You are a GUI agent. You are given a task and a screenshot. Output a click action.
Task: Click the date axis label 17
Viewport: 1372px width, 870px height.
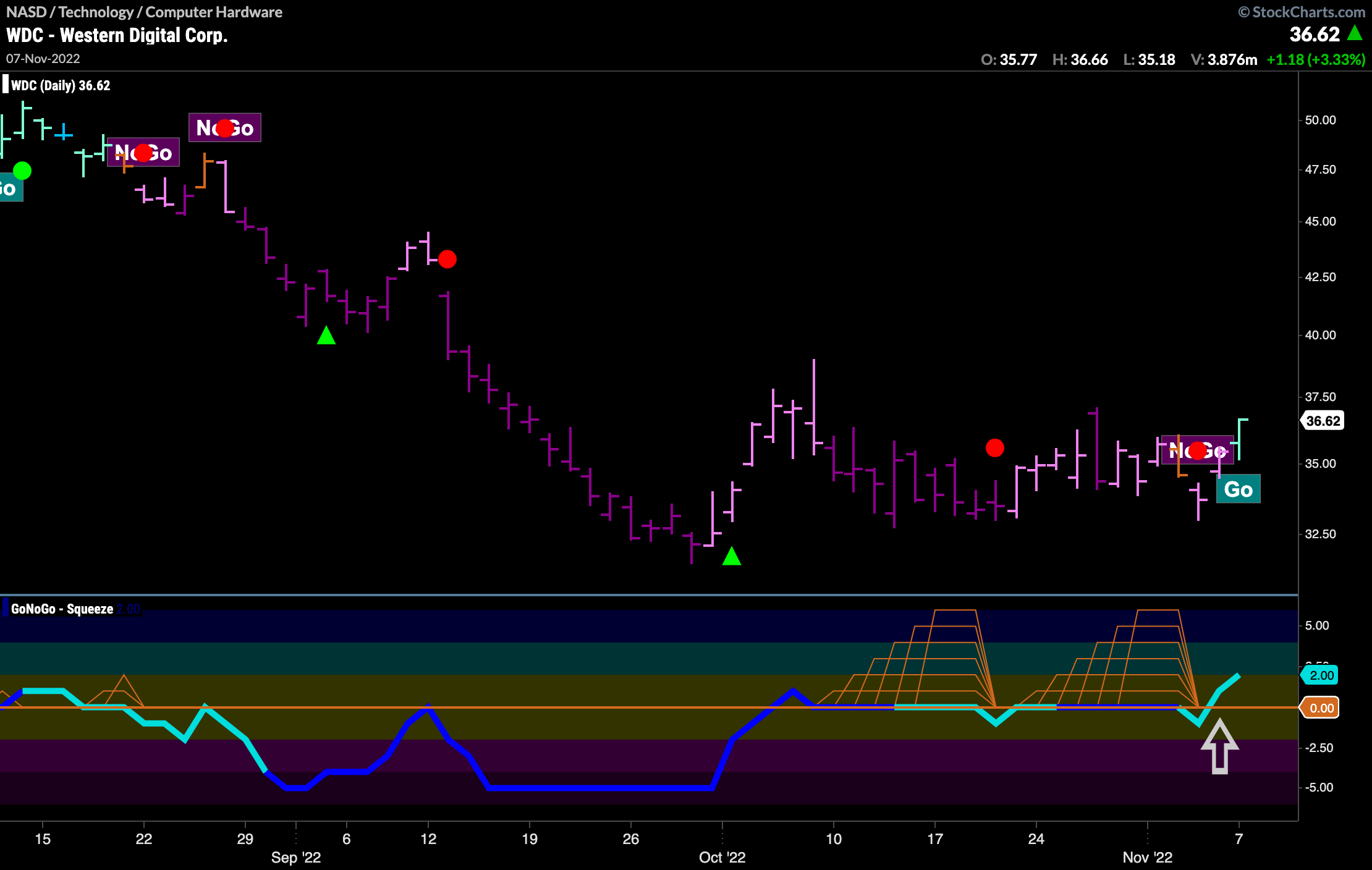(935, 838)
